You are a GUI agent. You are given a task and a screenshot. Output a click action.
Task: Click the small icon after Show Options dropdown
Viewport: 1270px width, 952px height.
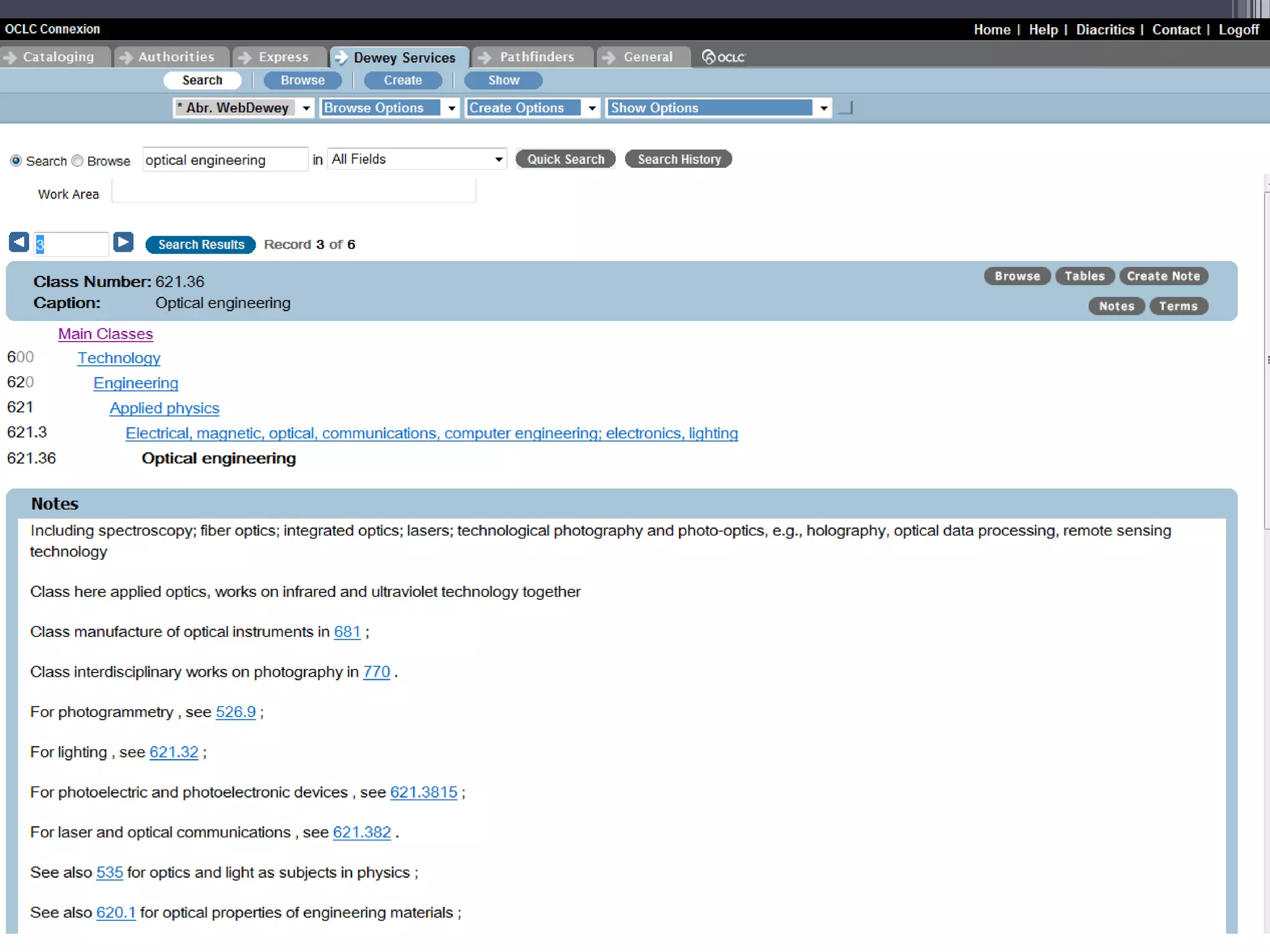click(846, 108)
